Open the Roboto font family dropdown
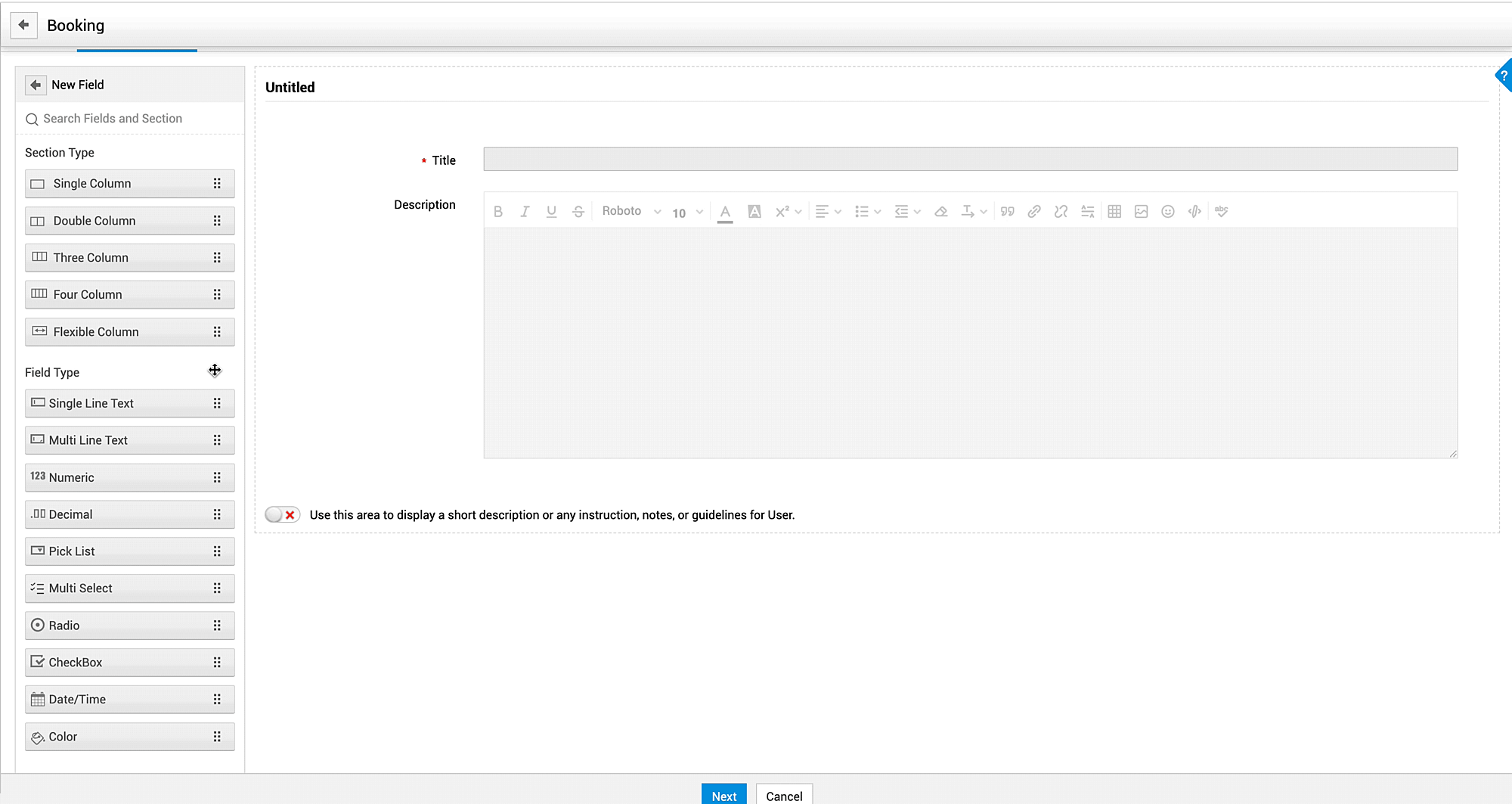 (x=631, y=211)
